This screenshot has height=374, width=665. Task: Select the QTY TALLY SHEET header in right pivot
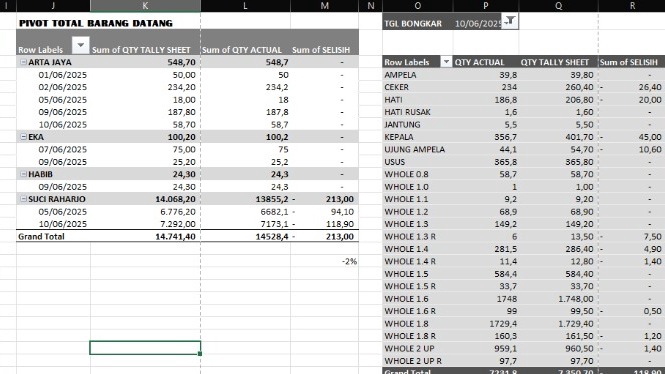555,62
